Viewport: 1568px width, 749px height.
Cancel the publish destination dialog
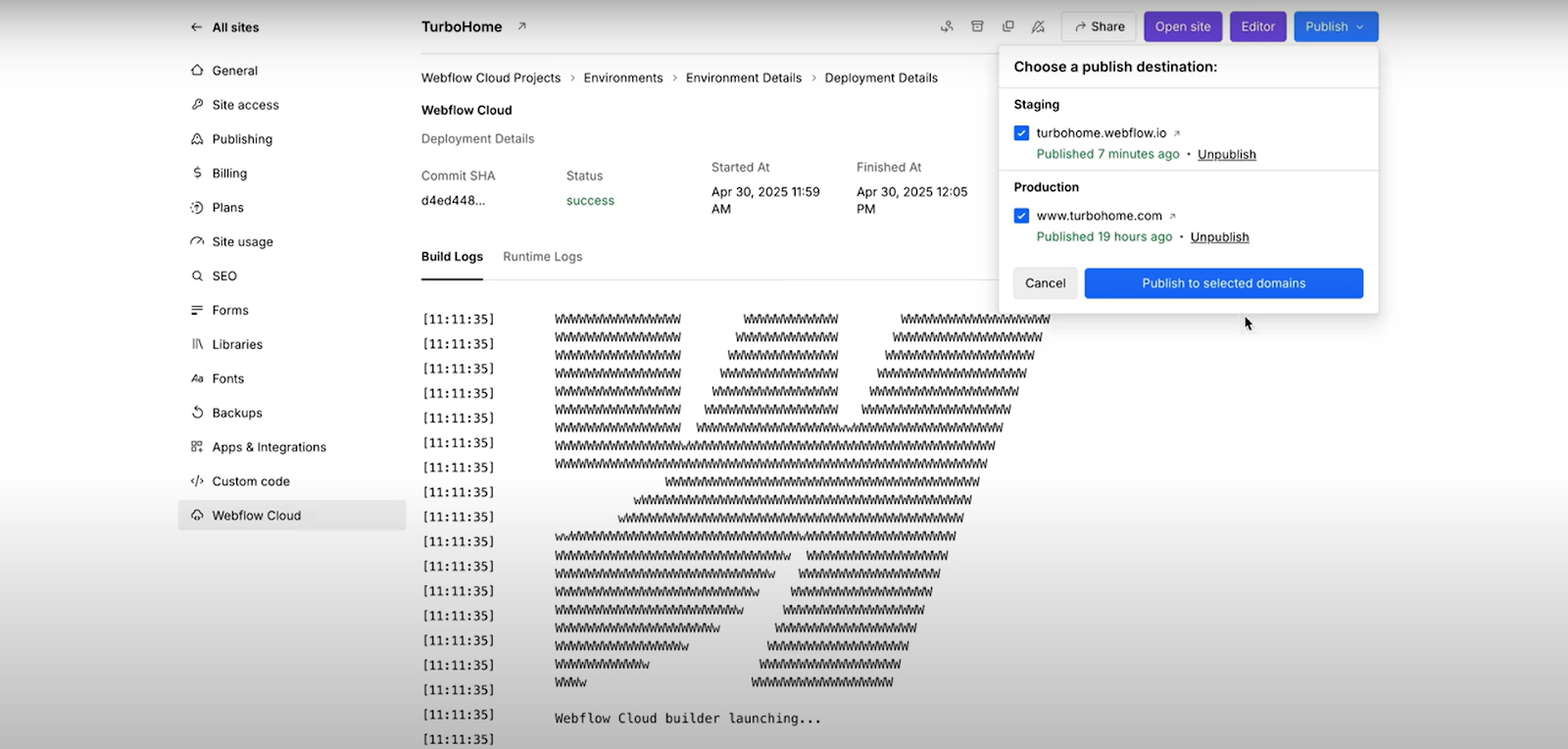tap(1045, 283)
